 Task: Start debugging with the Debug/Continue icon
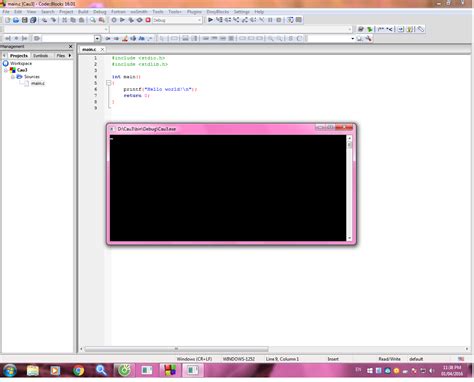[210, 20]
